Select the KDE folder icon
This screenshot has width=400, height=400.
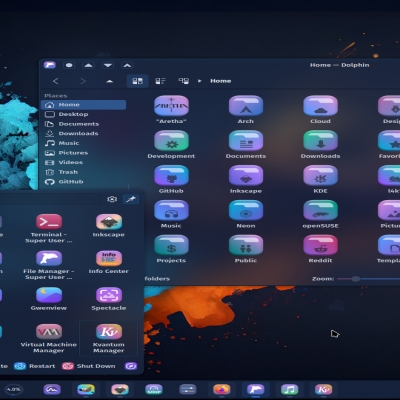coord(320,176)
